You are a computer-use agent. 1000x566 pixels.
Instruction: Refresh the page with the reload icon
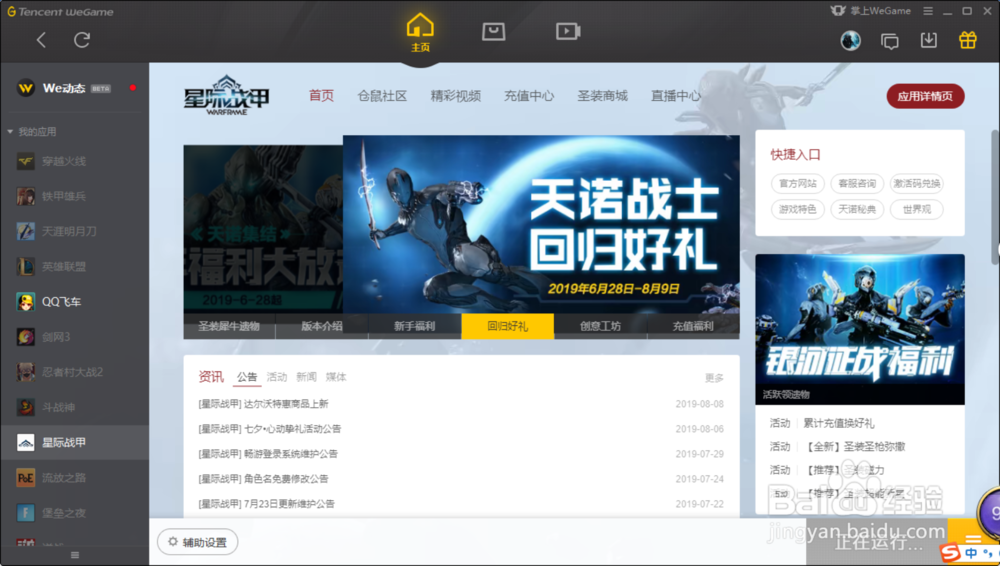click(x=82, y=40)
